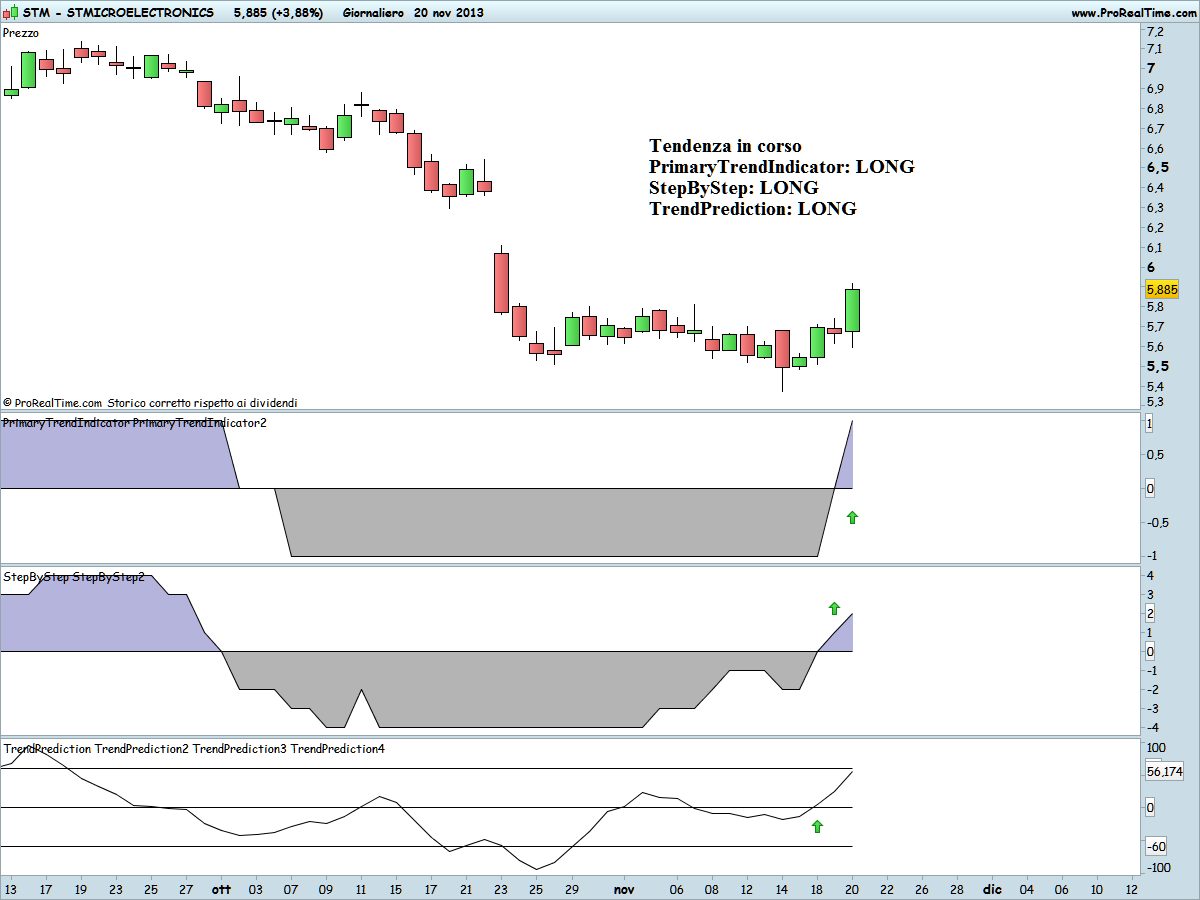Viewport: 1200px width, 900px height.
Task: Click the yellow 5,885 current price tag
Action: [1162, 289]
